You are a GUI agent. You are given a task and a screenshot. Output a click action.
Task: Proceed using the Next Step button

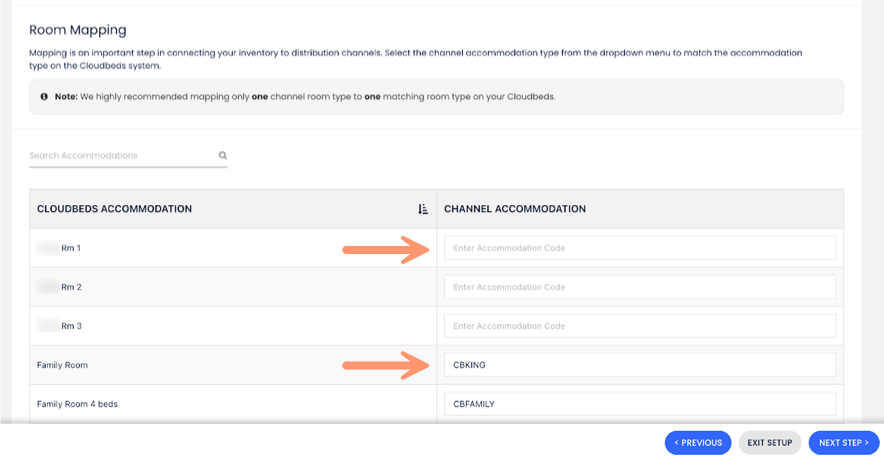[843, 443]
